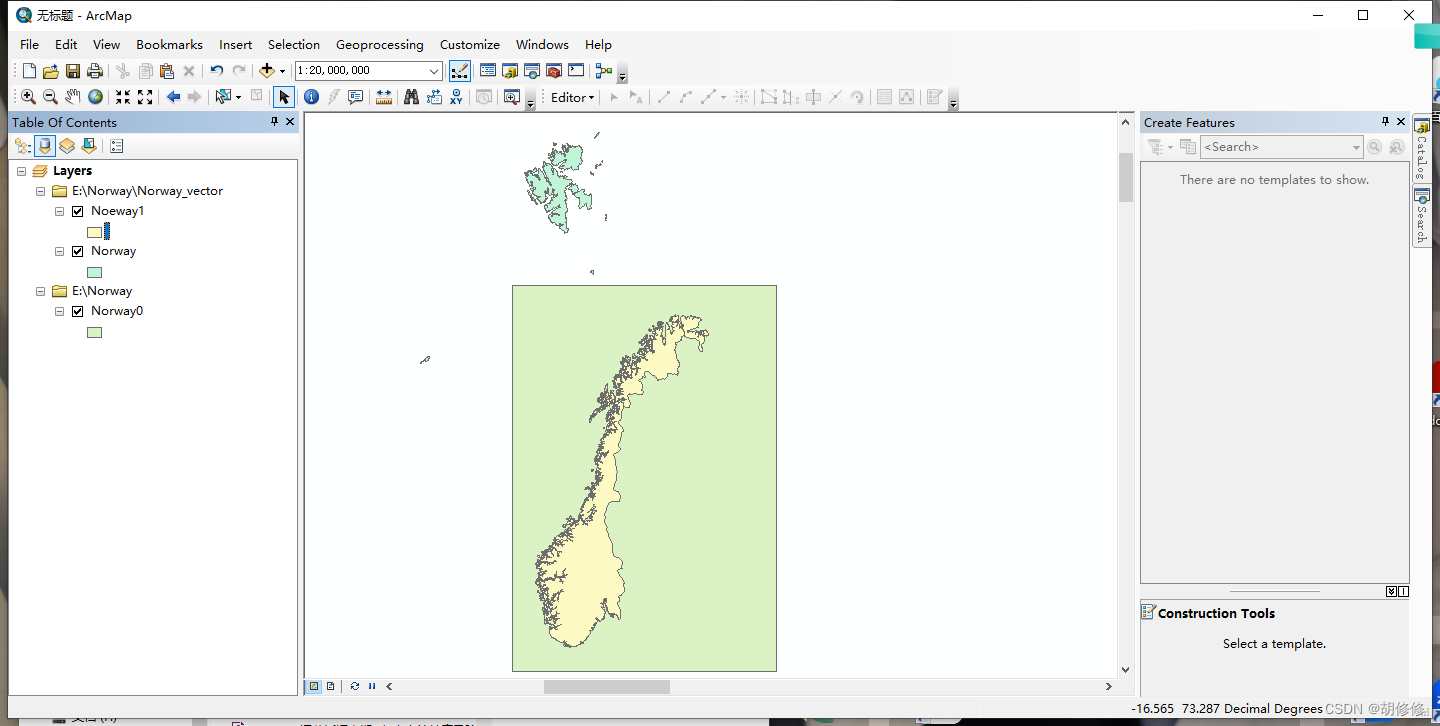Open the Table Of Contents window icon
The height and width of the screenshot is (726, 1440).
click(488, 71)
